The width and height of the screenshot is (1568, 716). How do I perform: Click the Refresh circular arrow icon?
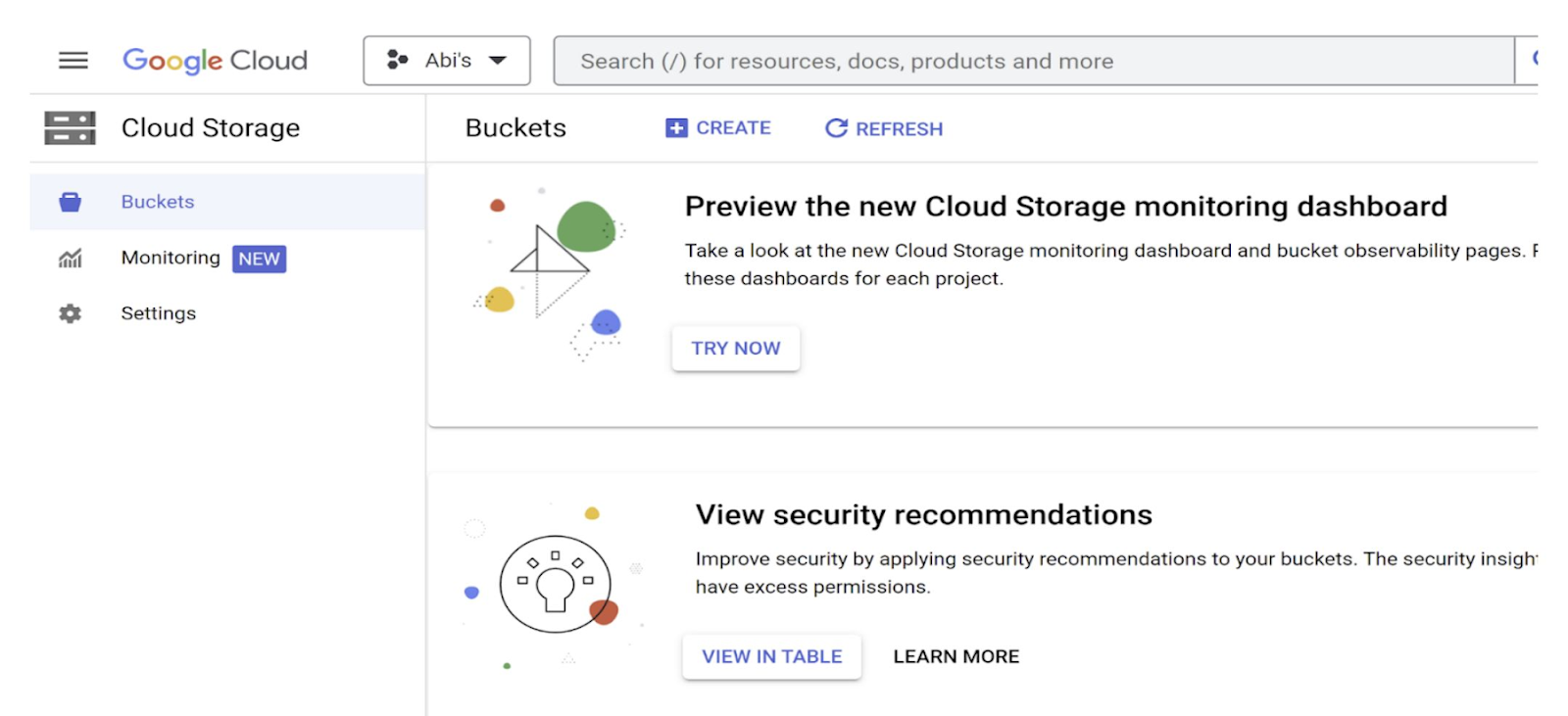(x=836, y=128)
